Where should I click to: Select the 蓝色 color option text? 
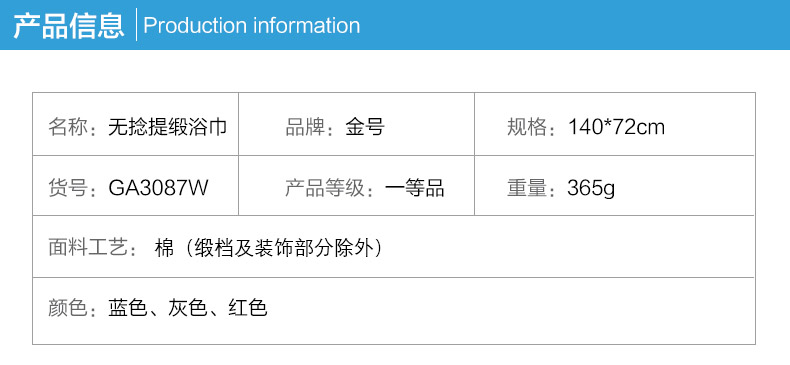point(127,308)
